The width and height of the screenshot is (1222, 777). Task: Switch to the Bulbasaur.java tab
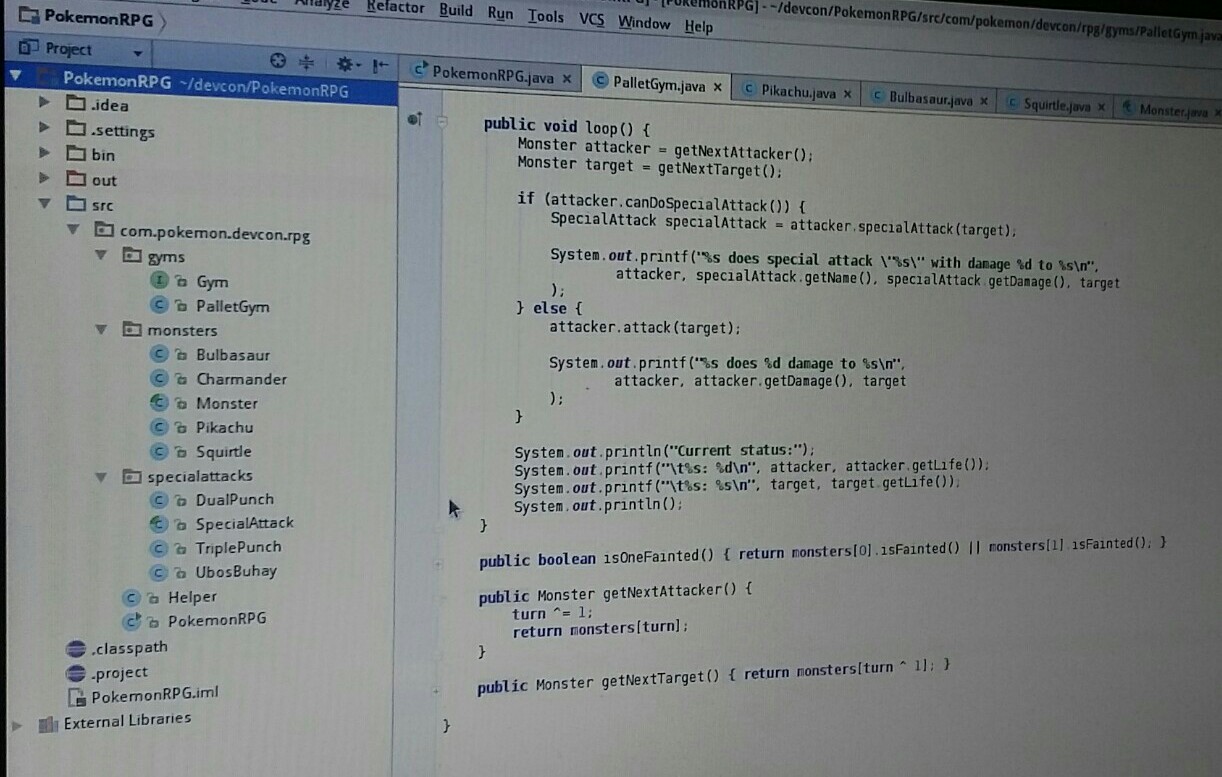click(930, 99)
